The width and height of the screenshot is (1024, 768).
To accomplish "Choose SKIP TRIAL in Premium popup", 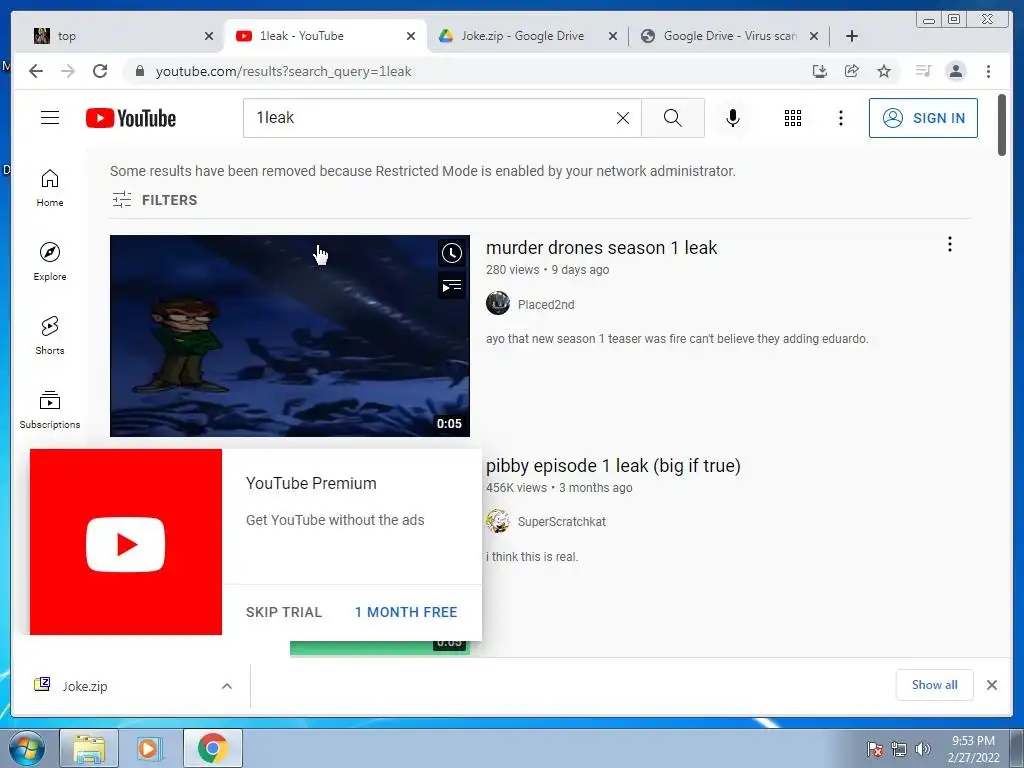I will [284, 612].
